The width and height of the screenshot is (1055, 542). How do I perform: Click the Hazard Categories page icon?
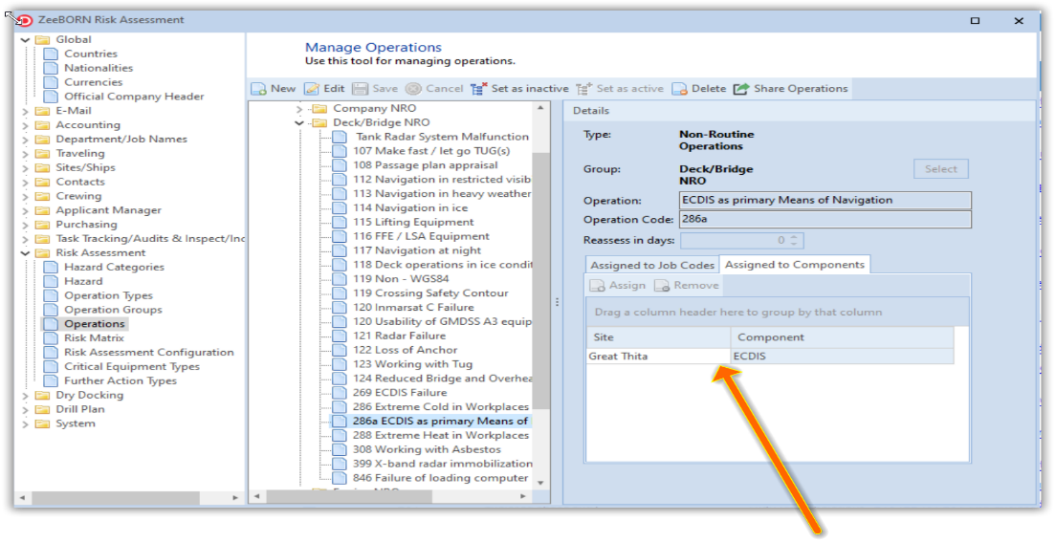coord(50,267)
